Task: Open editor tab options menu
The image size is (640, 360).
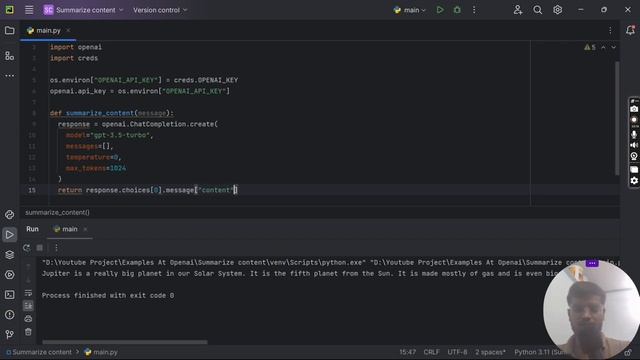Action: tap(610, 31)
